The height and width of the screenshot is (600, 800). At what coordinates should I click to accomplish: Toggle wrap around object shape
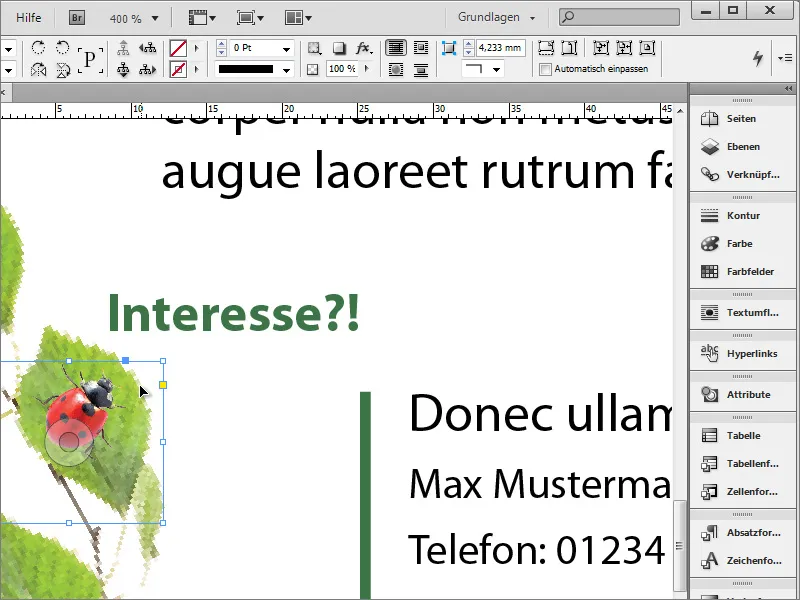click(x=395, y=69)
